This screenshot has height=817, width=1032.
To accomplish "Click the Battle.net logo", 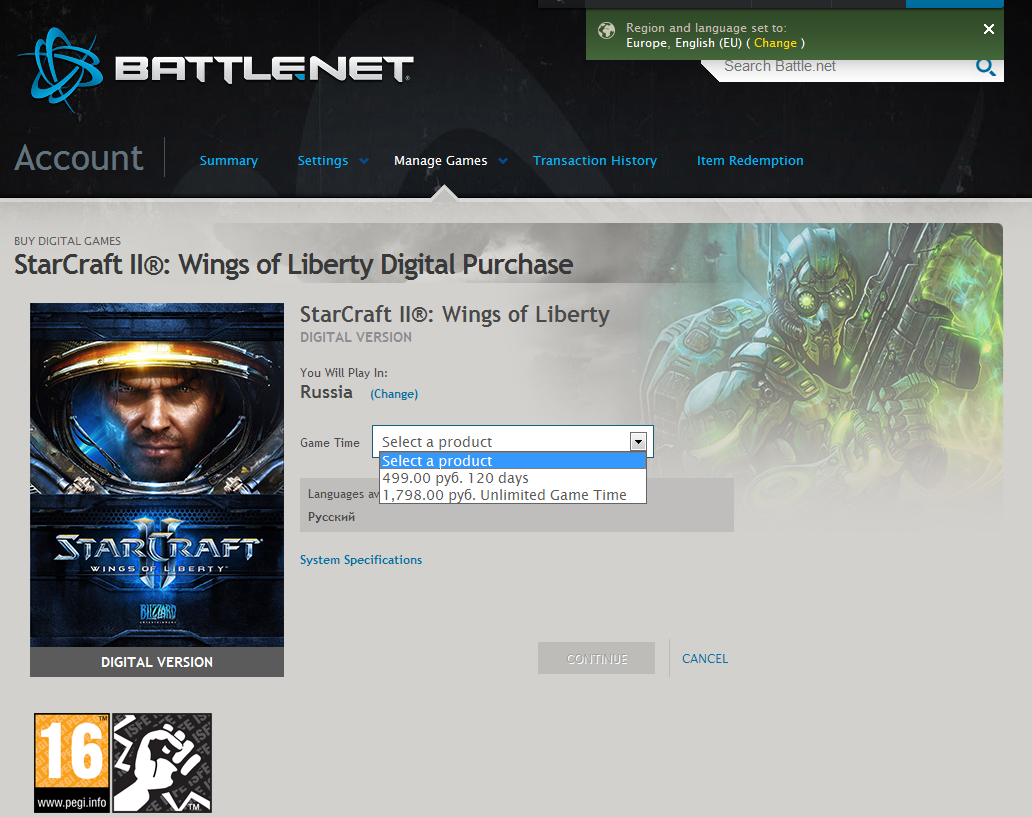I will pyautogui.click(x=216, y=70).
